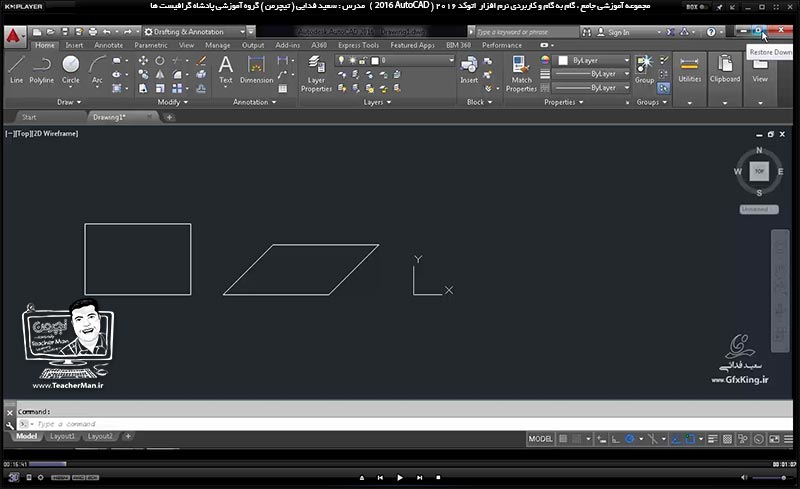Select the Erase tool icon
The width and height of the screenshot is (800, 489).
[x=202, y=61]
